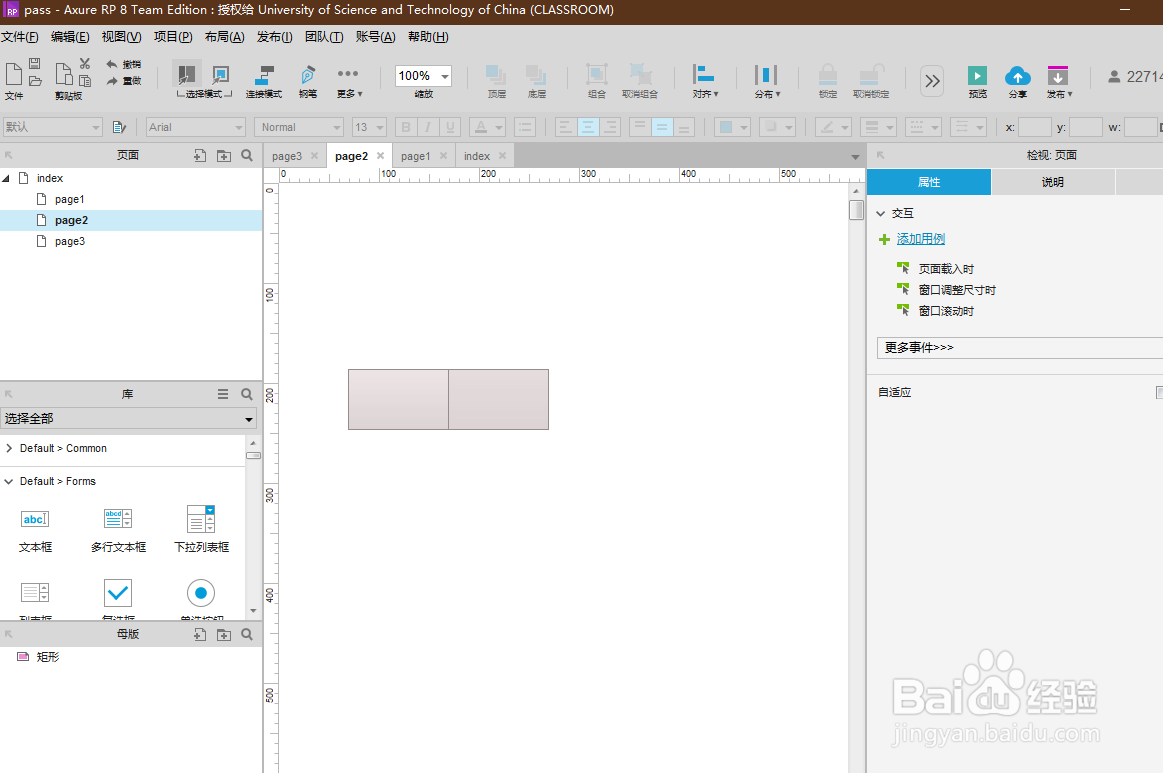Viewport: 1163px width, 773px height.
Task: Enable the 自适应 adaptive checkbox
Action: (1159, 392)
